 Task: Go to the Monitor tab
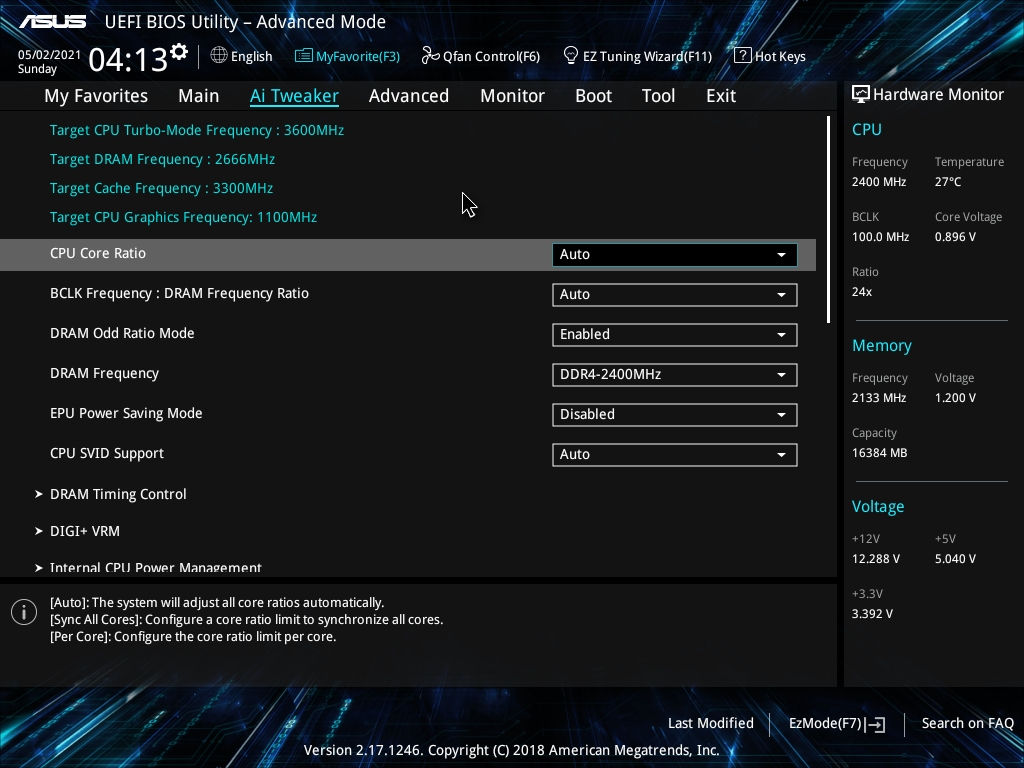(512, 96)
